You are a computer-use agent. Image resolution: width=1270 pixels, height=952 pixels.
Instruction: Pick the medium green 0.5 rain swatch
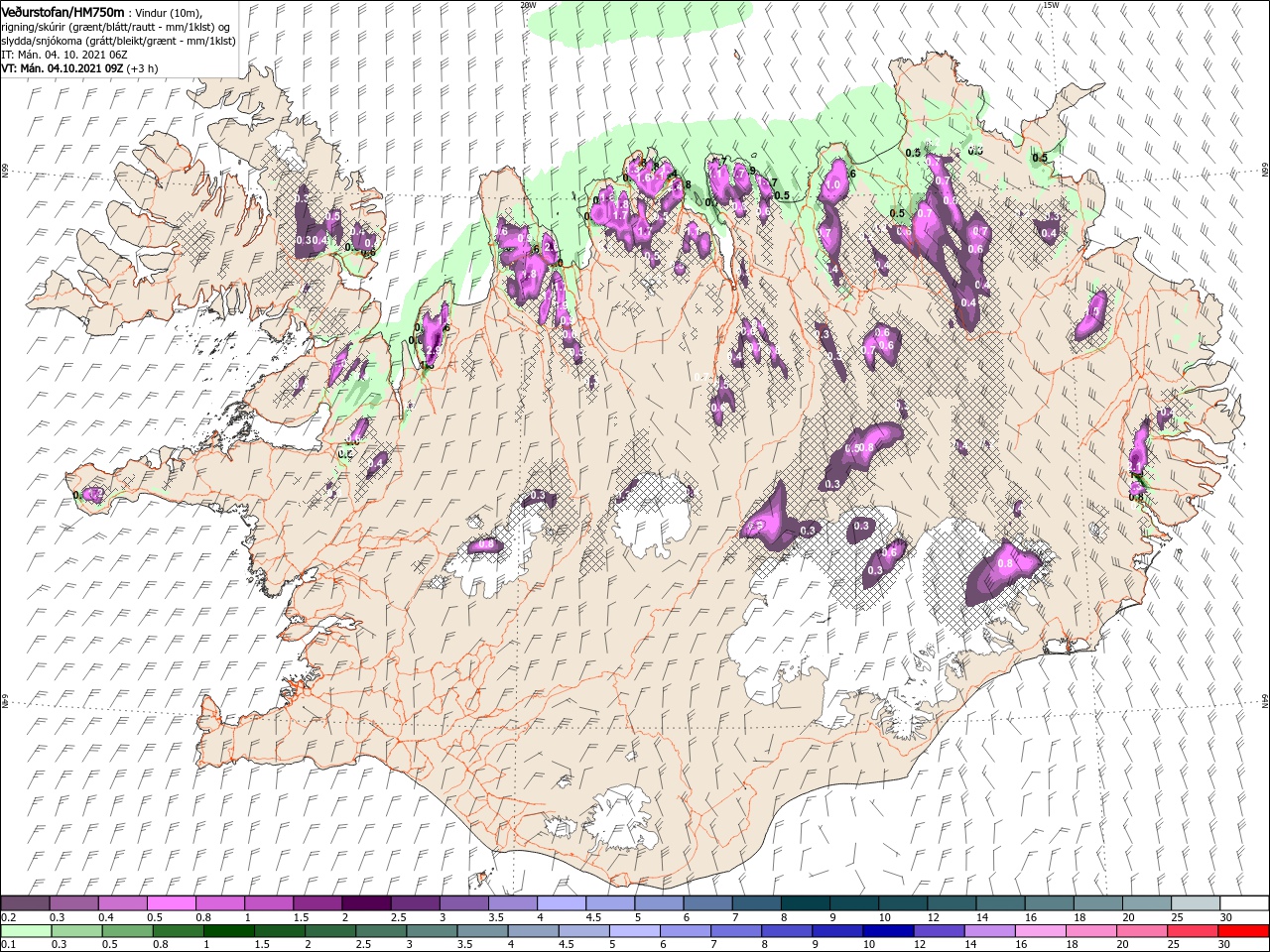127,931
